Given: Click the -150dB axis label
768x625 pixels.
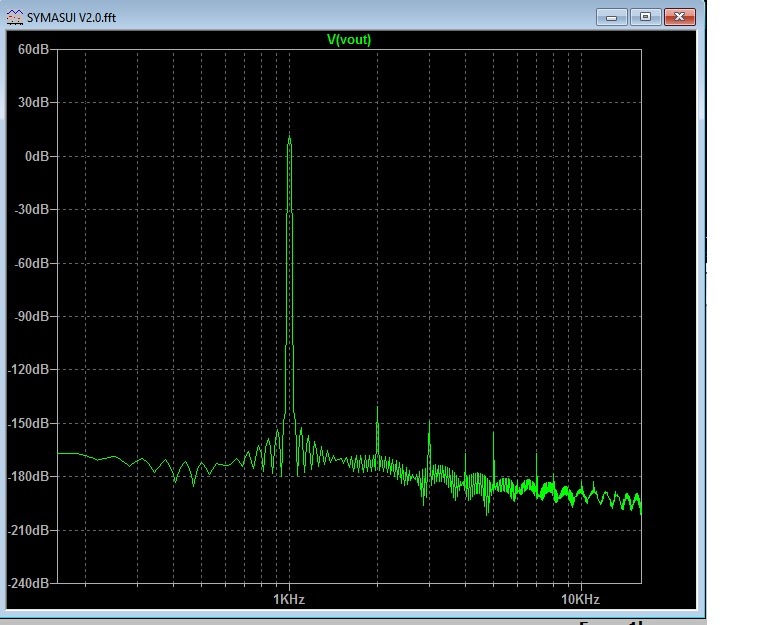Looking at the screenshot, I should tap(28, 423).
